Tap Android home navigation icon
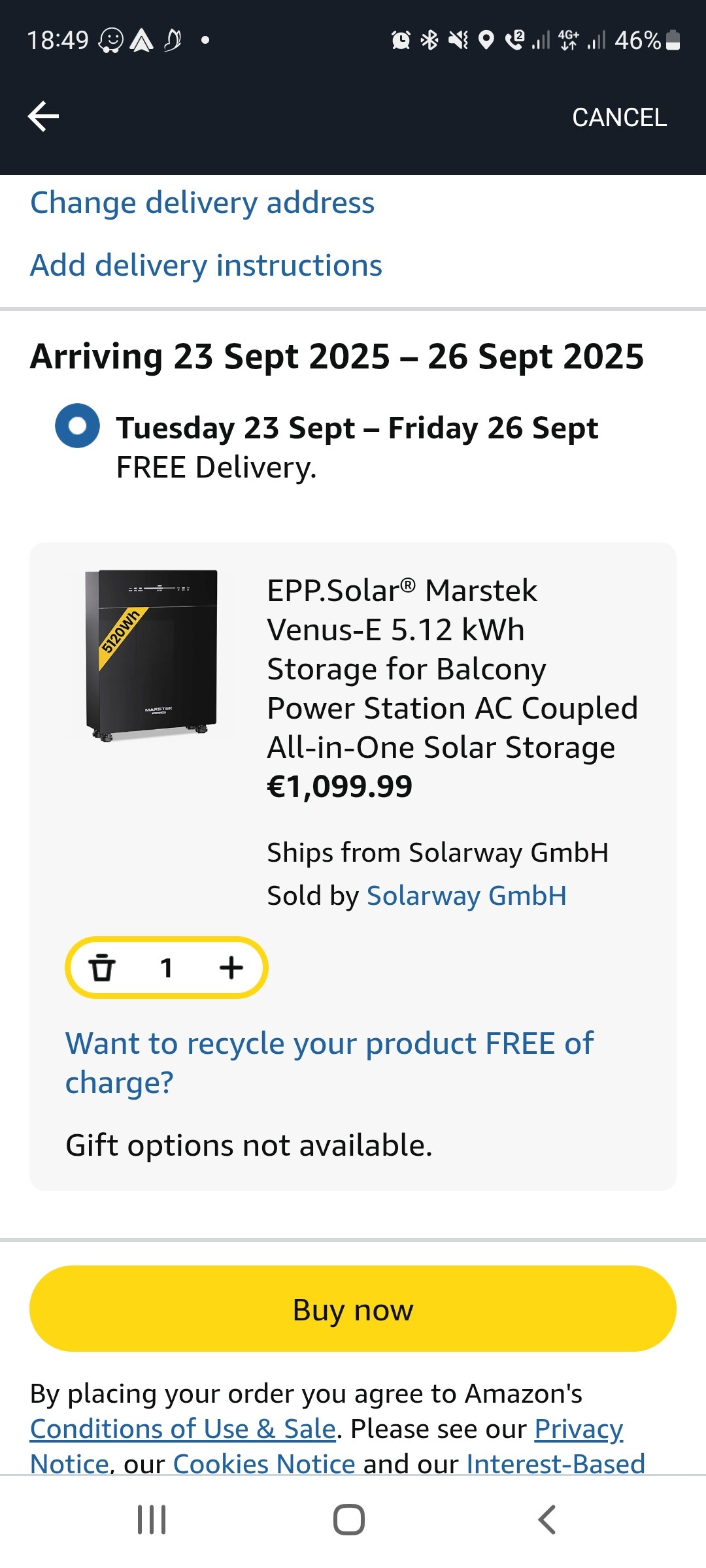 pos(349,1520)
